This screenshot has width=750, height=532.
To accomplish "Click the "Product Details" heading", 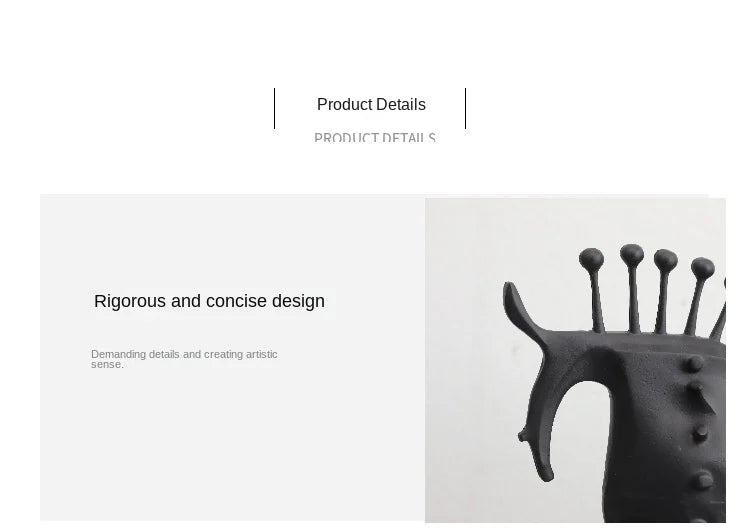I will pyautogui.click(x=371, y=104).
